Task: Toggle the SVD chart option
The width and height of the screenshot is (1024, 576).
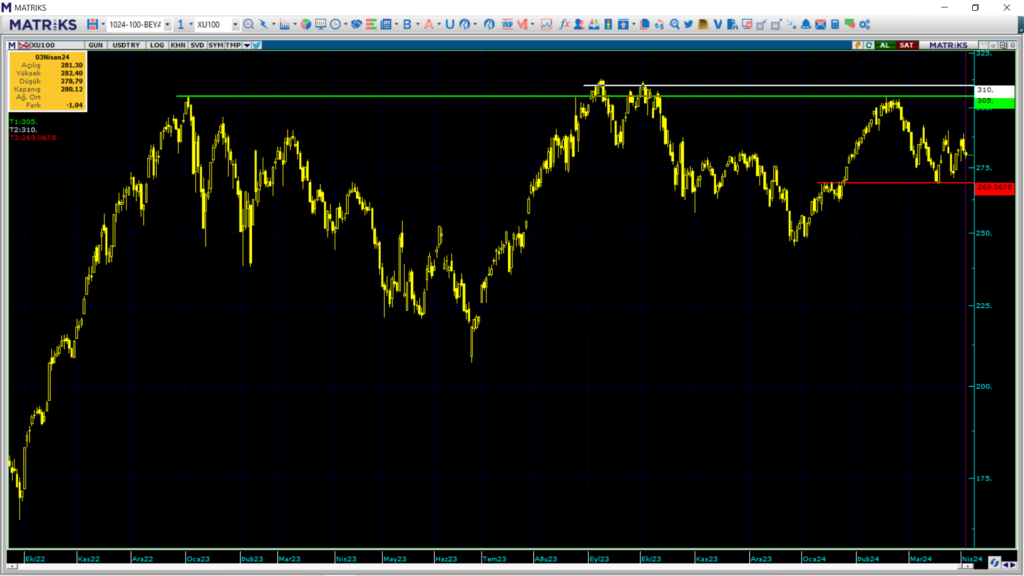Action: pyautogui.click(x=197, y=45)
